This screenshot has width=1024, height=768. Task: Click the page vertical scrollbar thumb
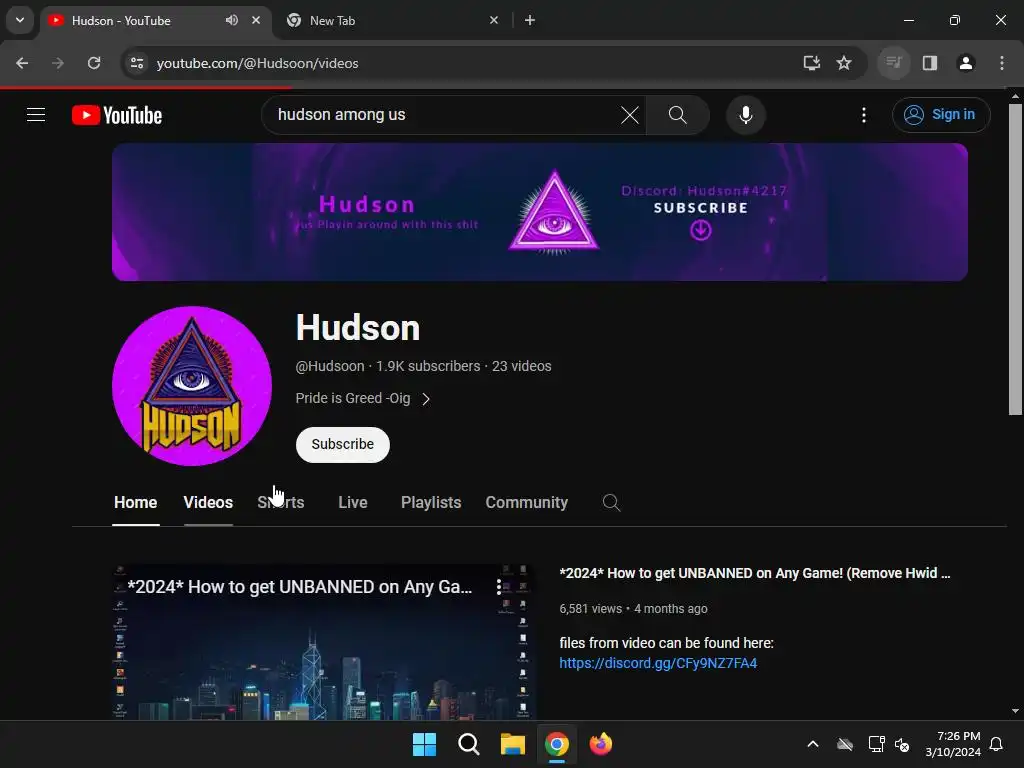click(x=1015, y=259)
